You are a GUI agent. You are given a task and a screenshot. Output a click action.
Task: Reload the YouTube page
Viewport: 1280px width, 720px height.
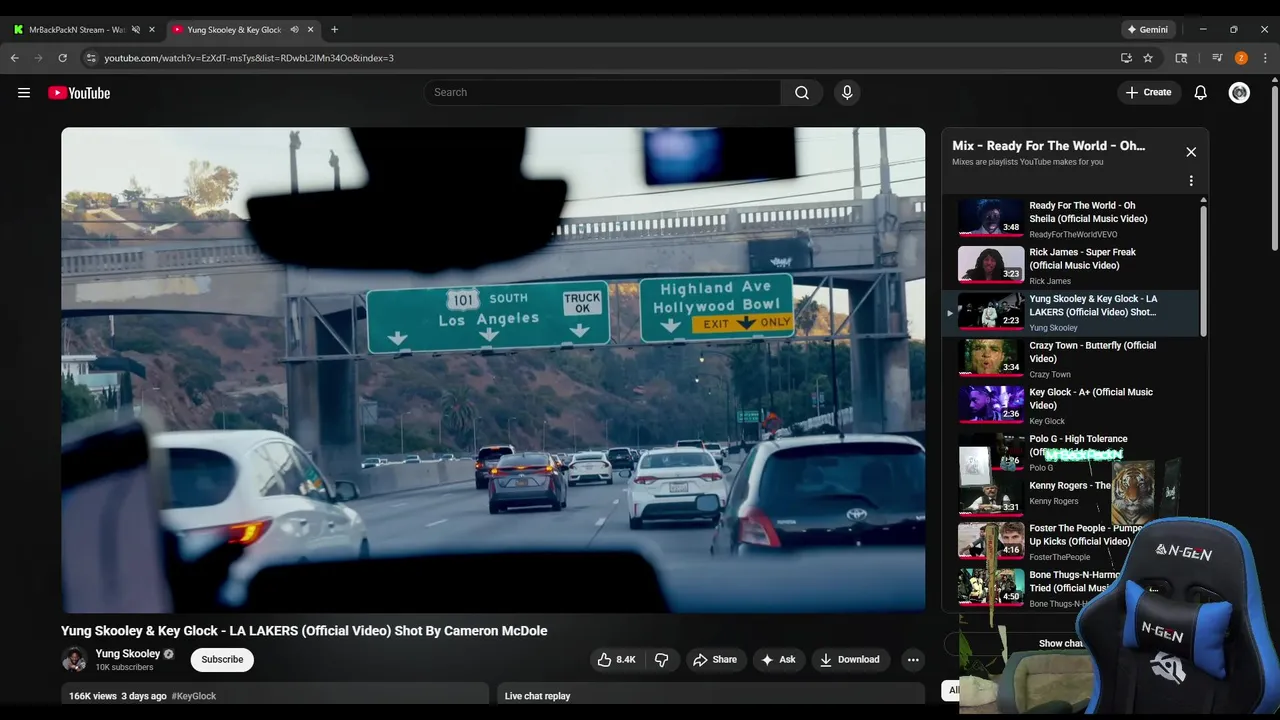tap(62, 58)
